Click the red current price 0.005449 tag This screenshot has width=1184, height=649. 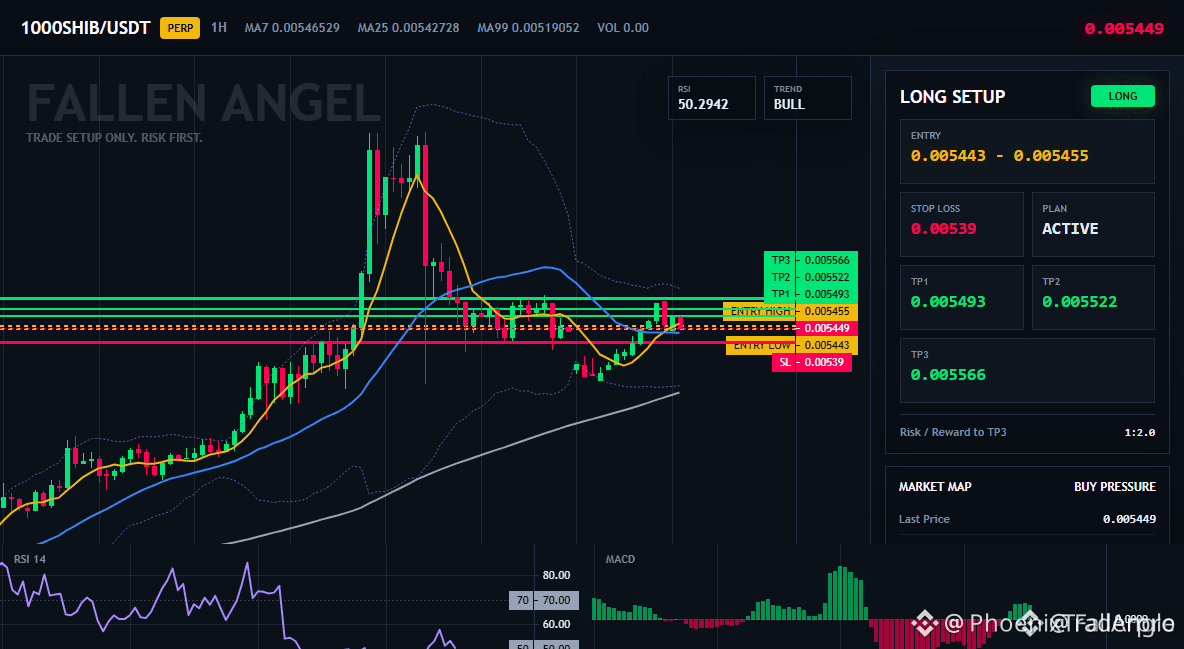pyautogui.click(x=827, y=328)
